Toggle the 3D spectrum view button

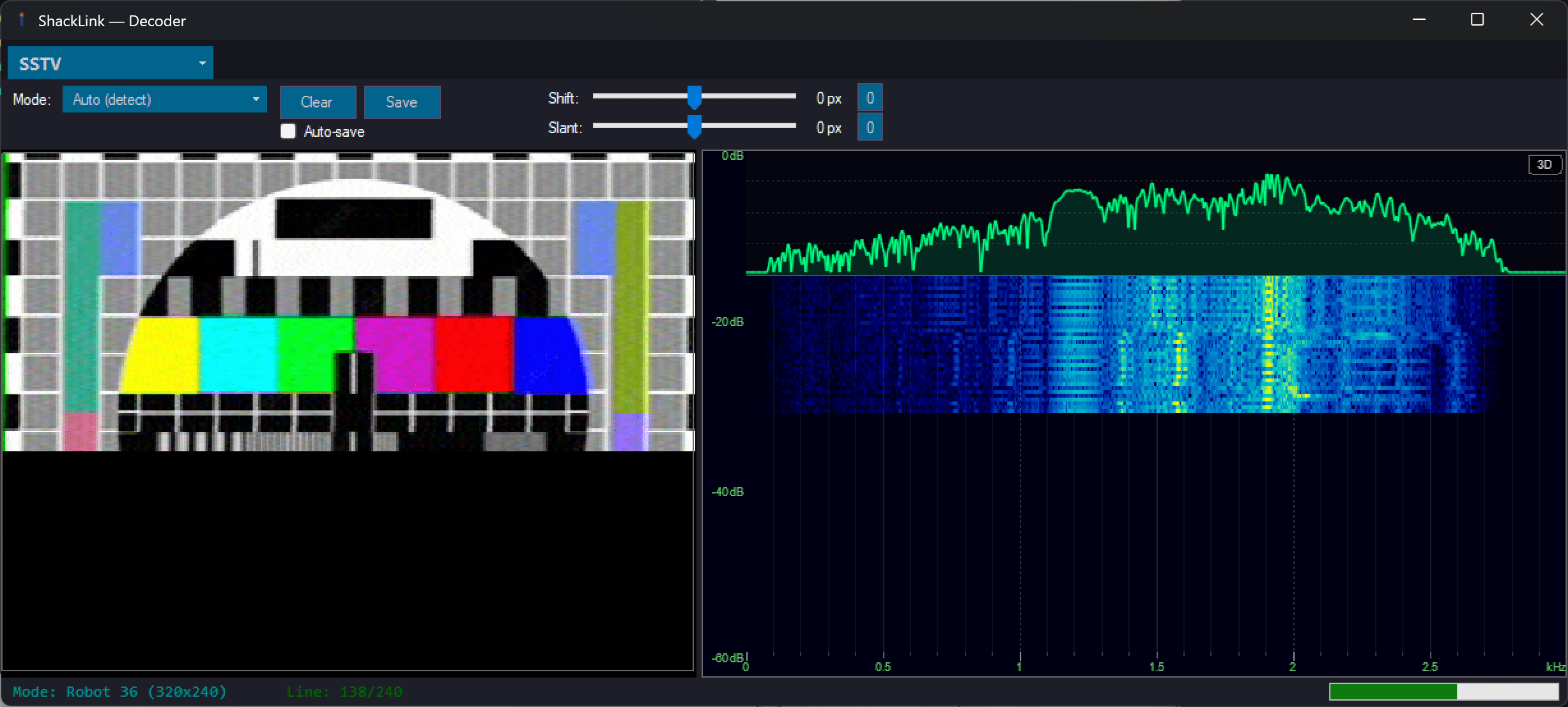(1544, 165)
